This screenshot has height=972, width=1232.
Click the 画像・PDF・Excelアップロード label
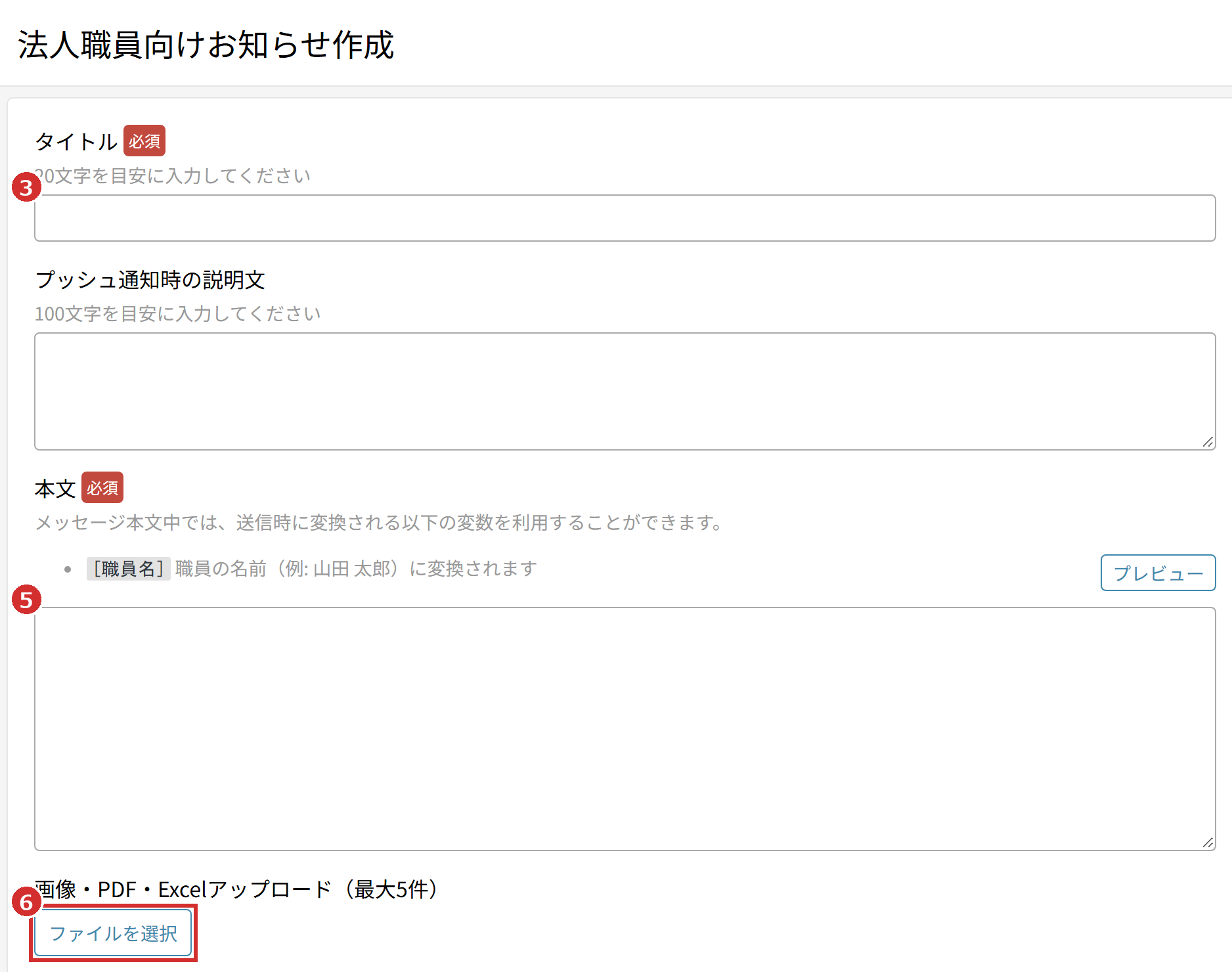coord(236,889)
